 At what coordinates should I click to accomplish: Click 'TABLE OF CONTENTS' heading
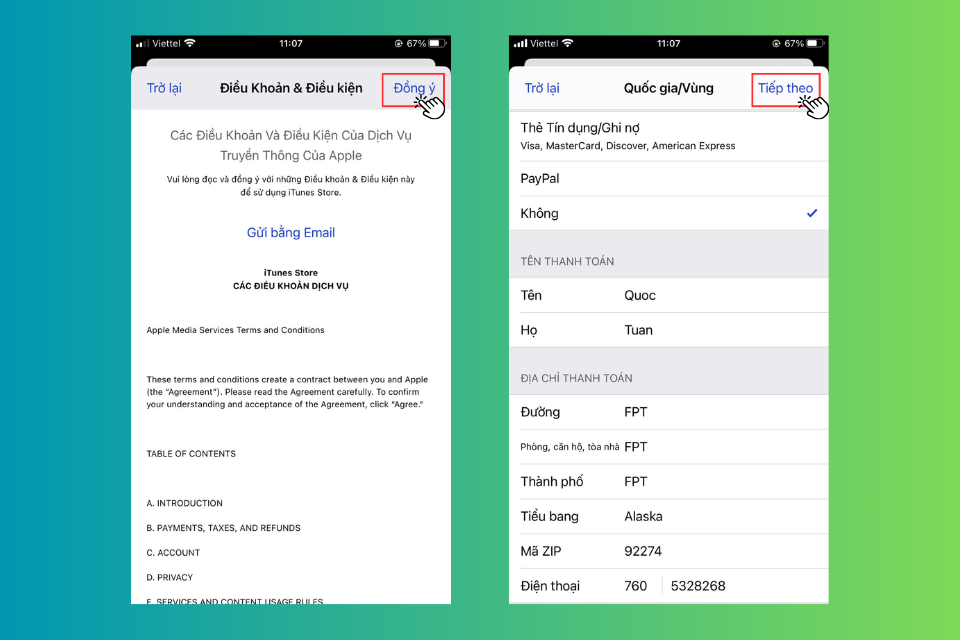pos(191,454)
